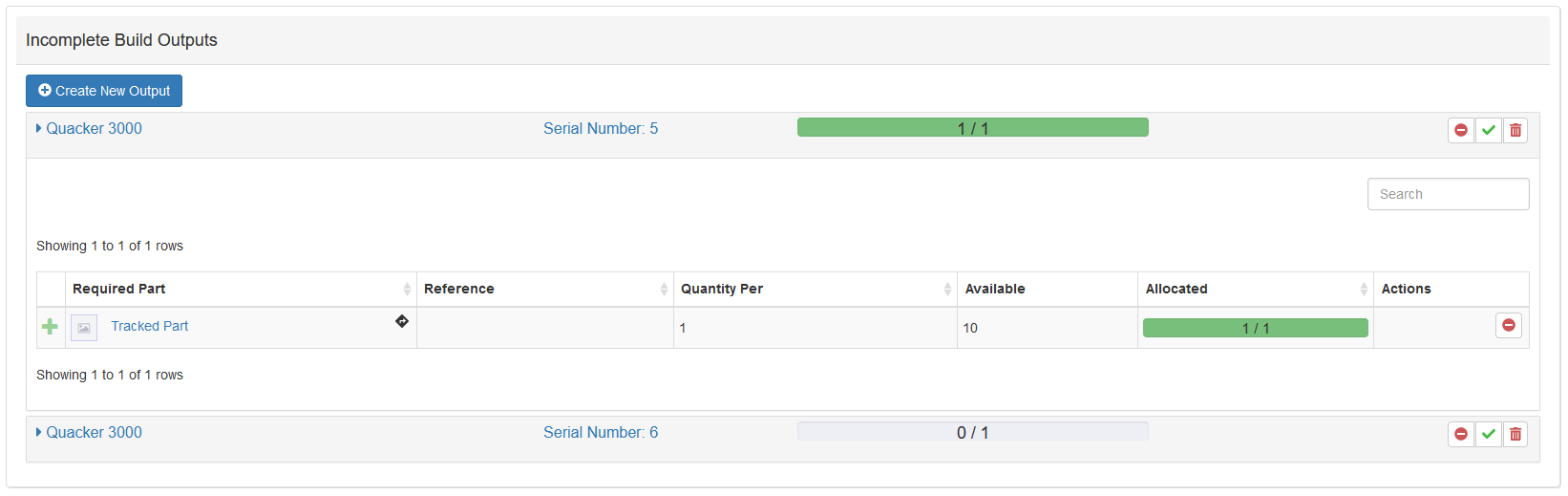Complete the Serial Number 5 build output
Viewport: 1568px width, 496px height.
1488,130
